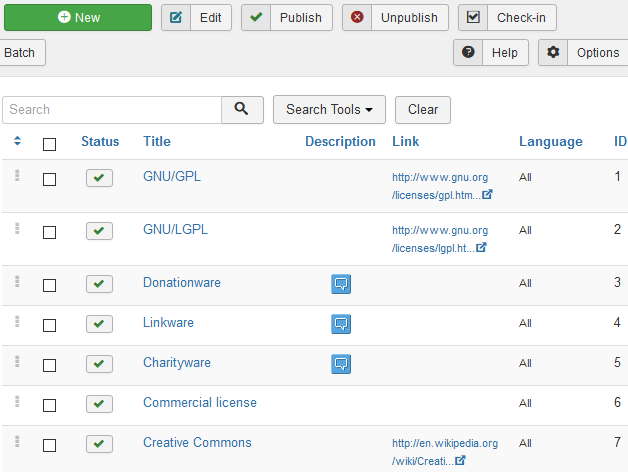Select the GNU/LGPL row checkbox
Viewport: 628px width, 472px height.
(49, 232)
